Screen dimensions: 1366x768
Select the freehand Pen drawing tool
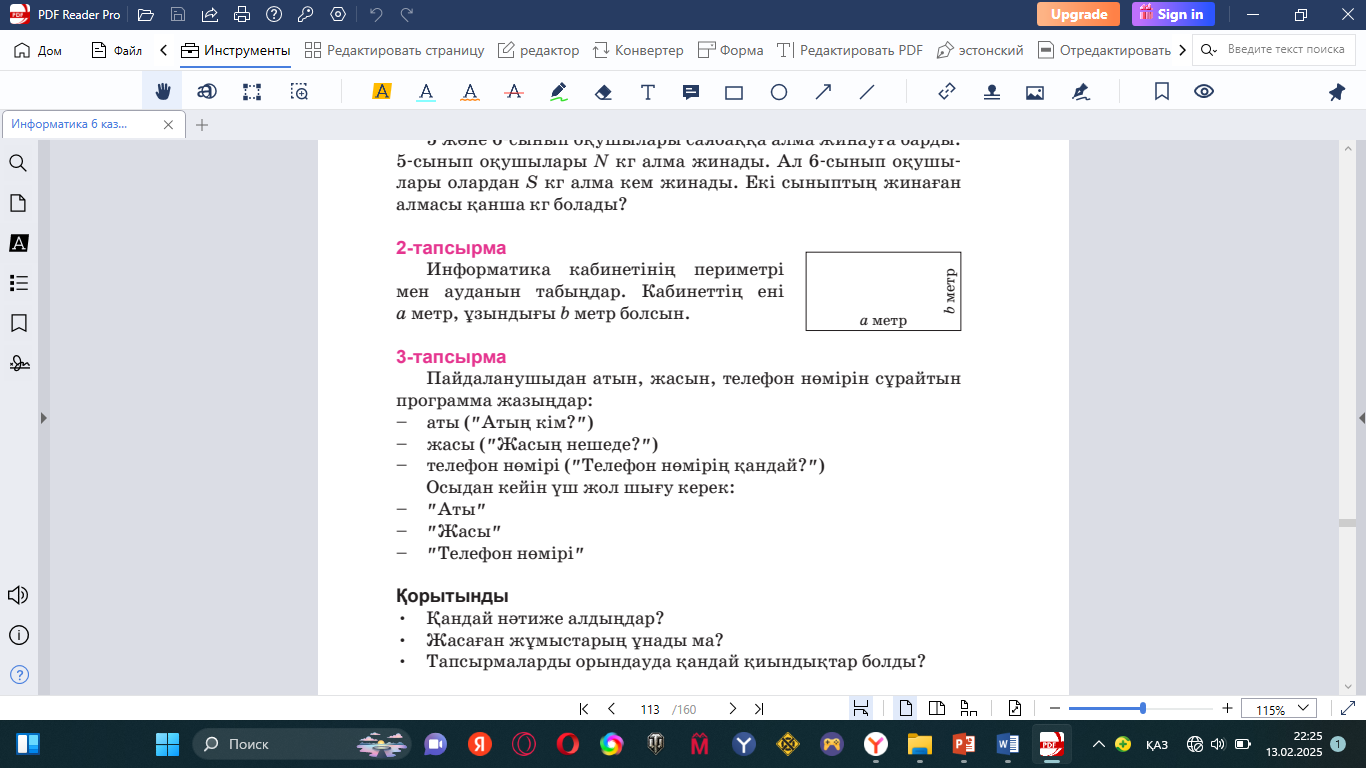[559, 92]
